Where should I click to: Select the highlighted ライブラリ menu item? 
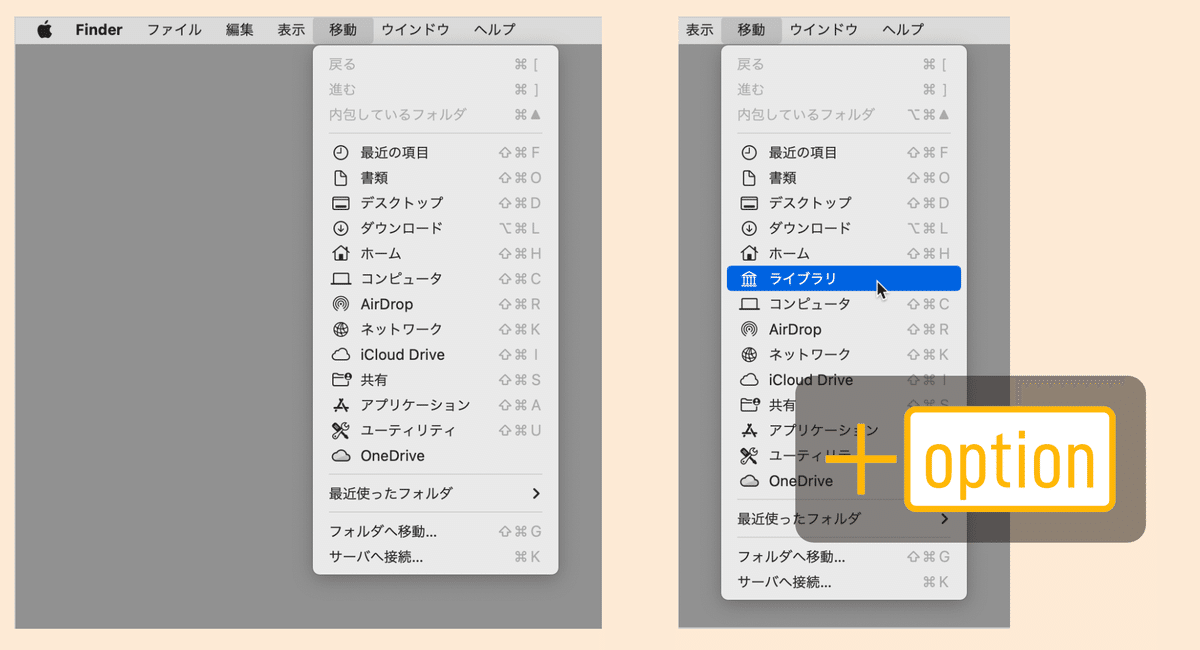click(x=843, y=278)
